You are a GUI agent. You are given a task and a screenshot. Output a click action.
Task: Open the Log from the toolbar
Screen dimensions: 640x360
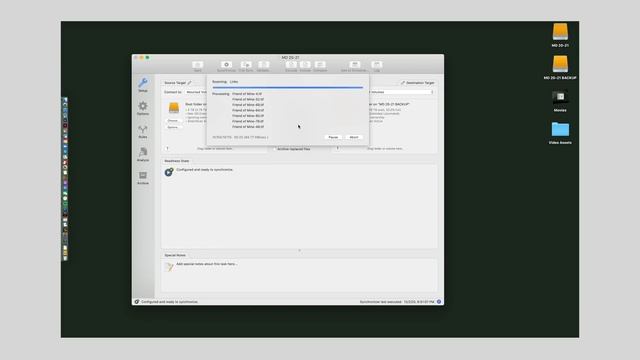[x=377, y=65]
